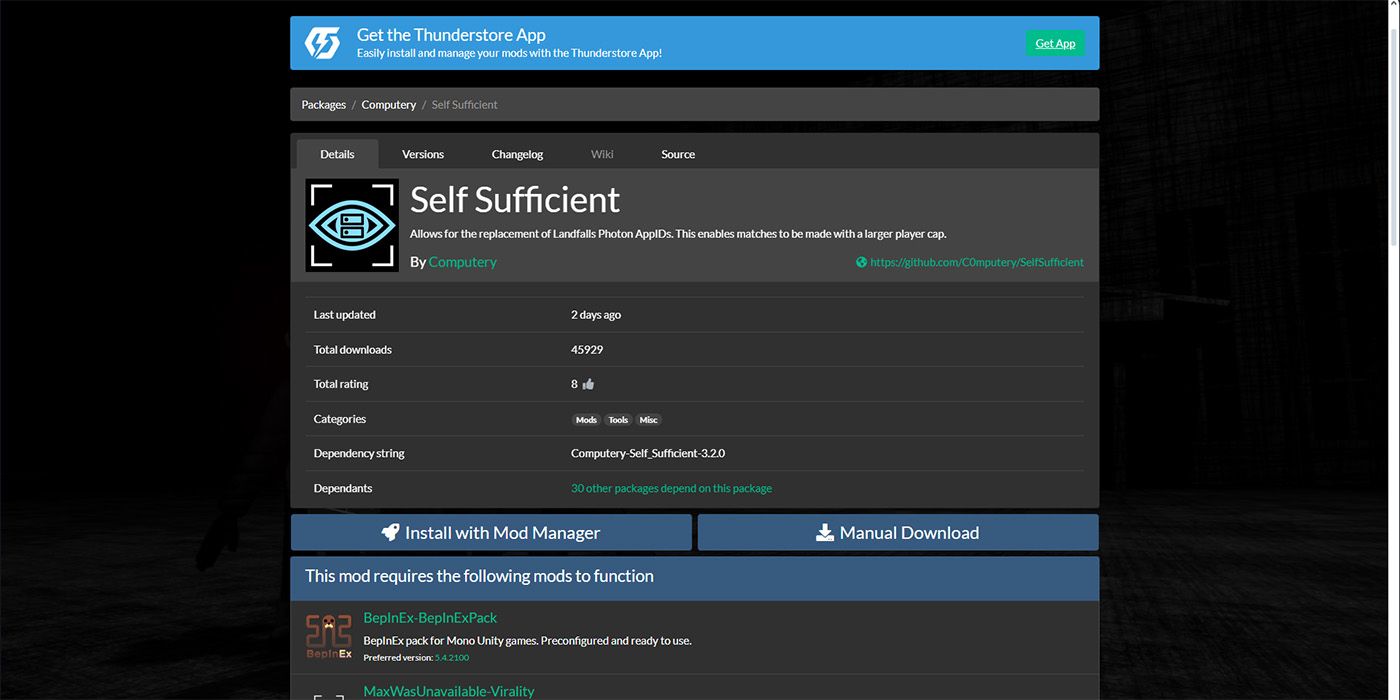Click the Self Sufficient eye mod icon
This screenshot has width=1400, height=700.
click(352, 225)
